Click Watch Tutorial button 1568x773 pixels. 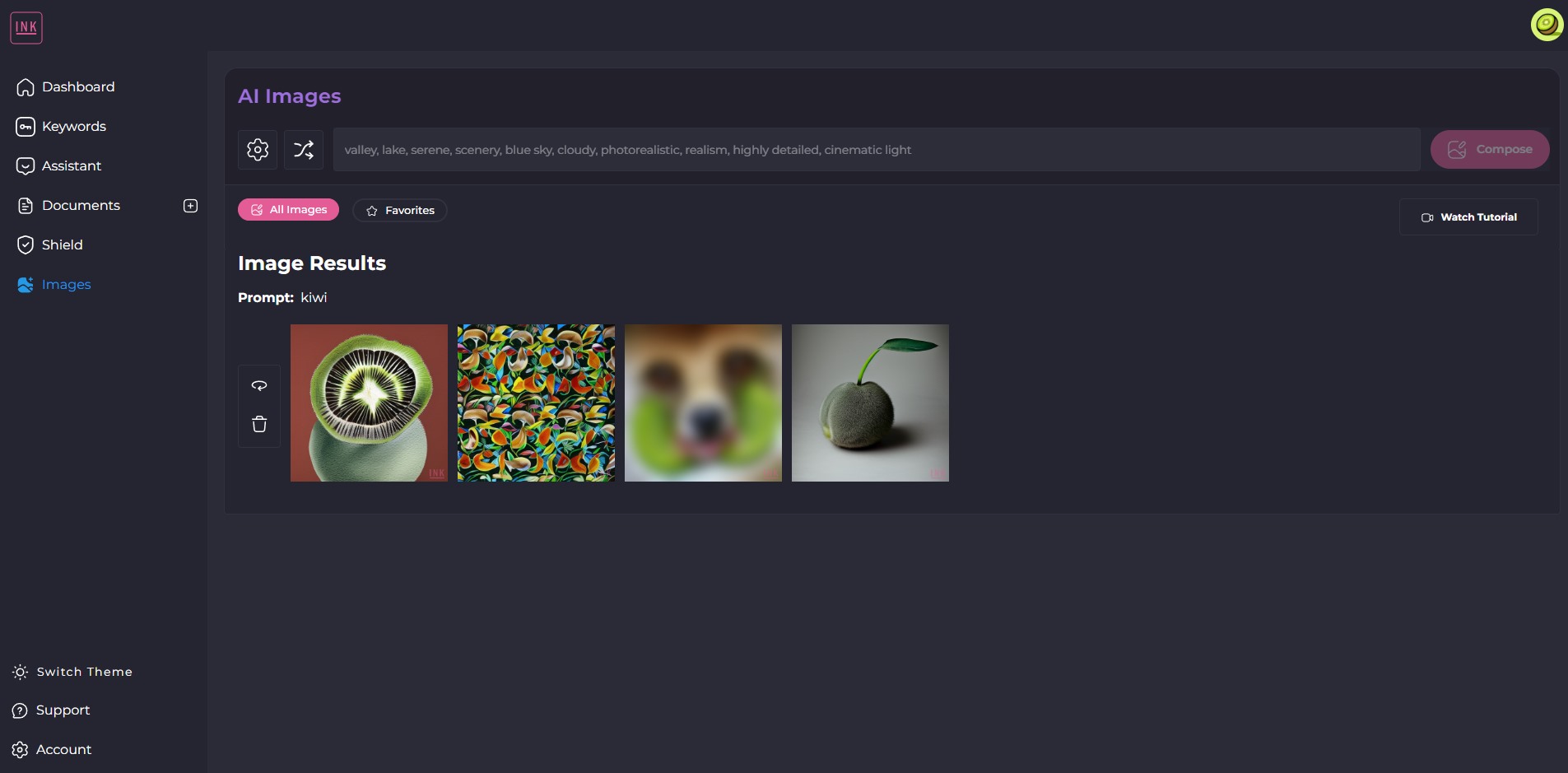click(1468, 217)
